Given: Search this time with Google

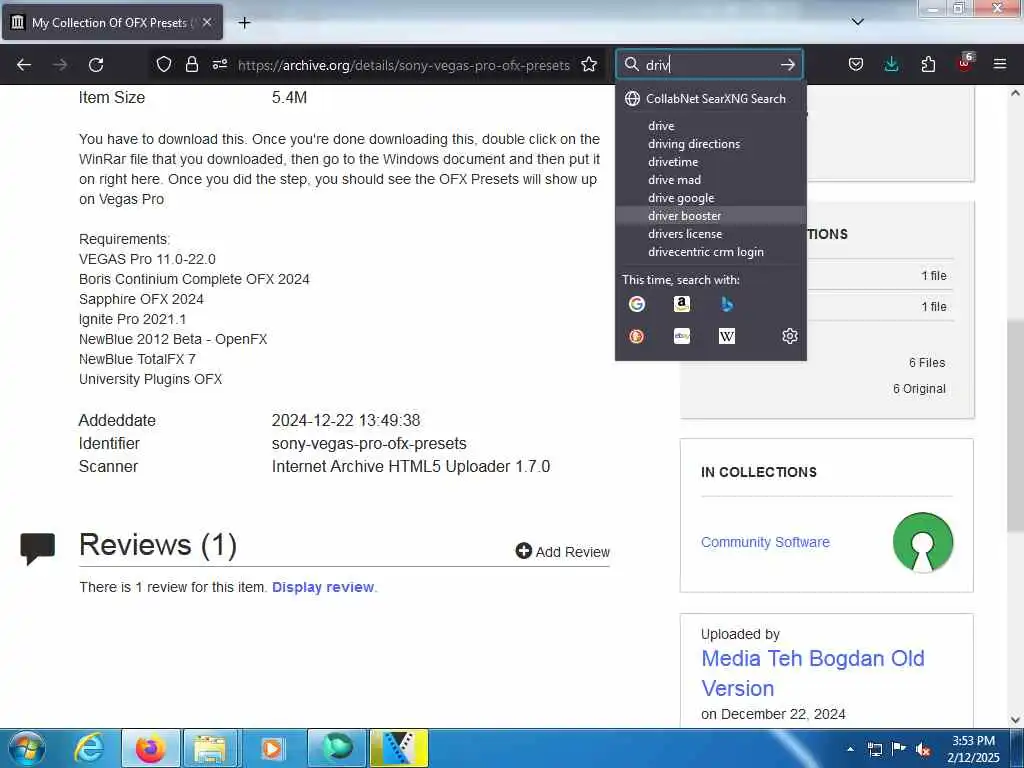Looking at the screenshot, I should pos(637,304).
